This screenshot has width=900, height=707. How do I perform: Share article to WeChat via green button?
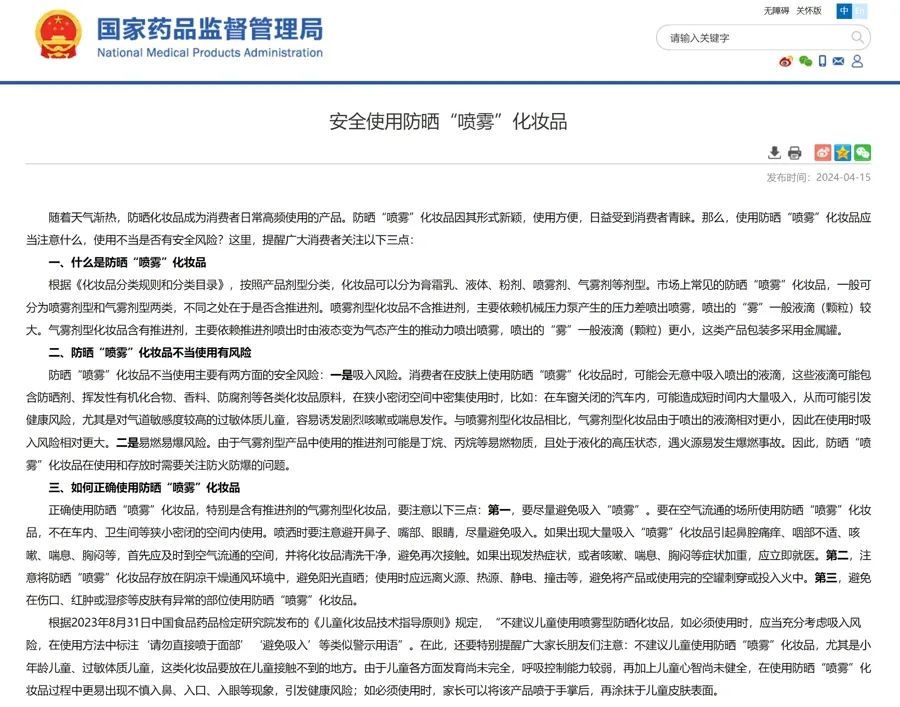[862, 153]
